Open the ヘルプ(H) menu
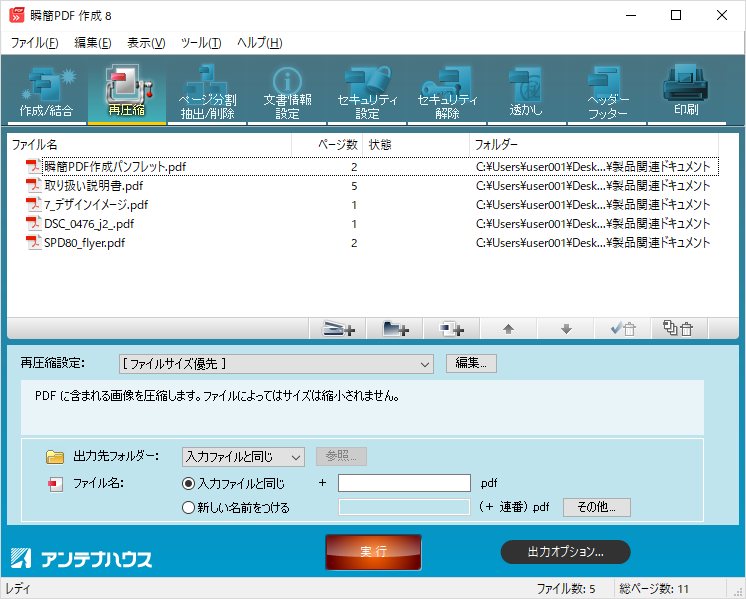 click(x=260, y=43)
